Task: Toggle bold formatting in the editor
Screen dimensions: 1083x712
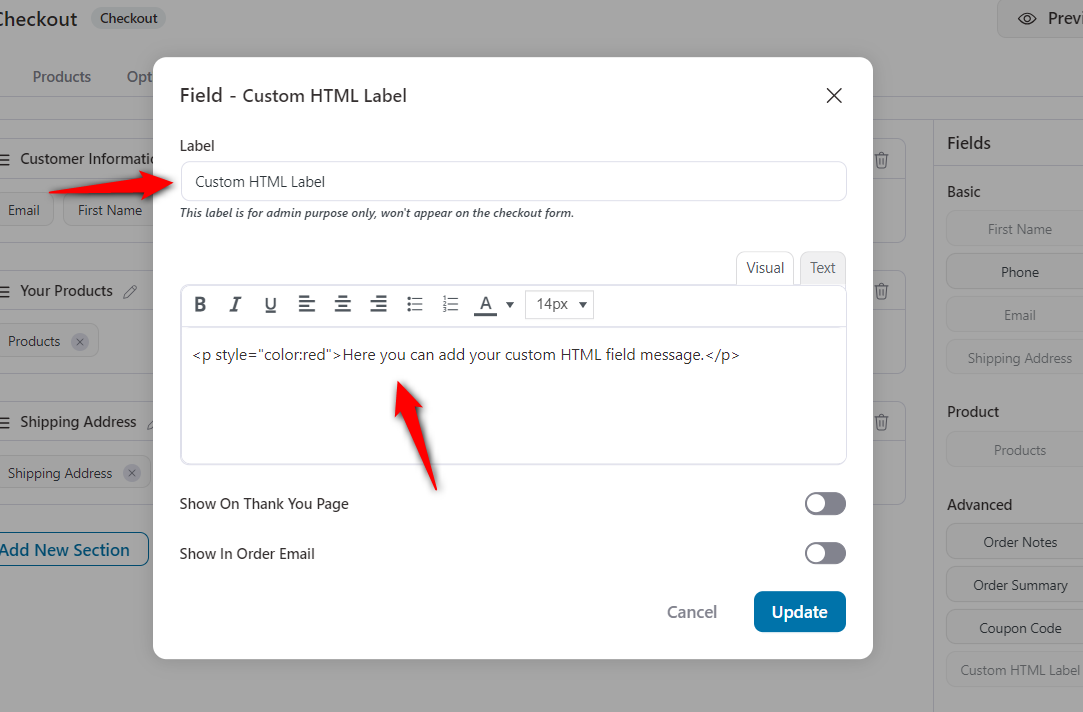Action: pyautogui.click(x=200, y=304)
